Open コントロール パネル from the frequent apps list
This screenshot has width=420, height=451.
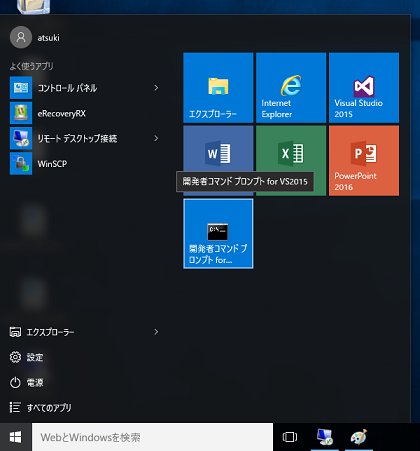click(85, 88)
